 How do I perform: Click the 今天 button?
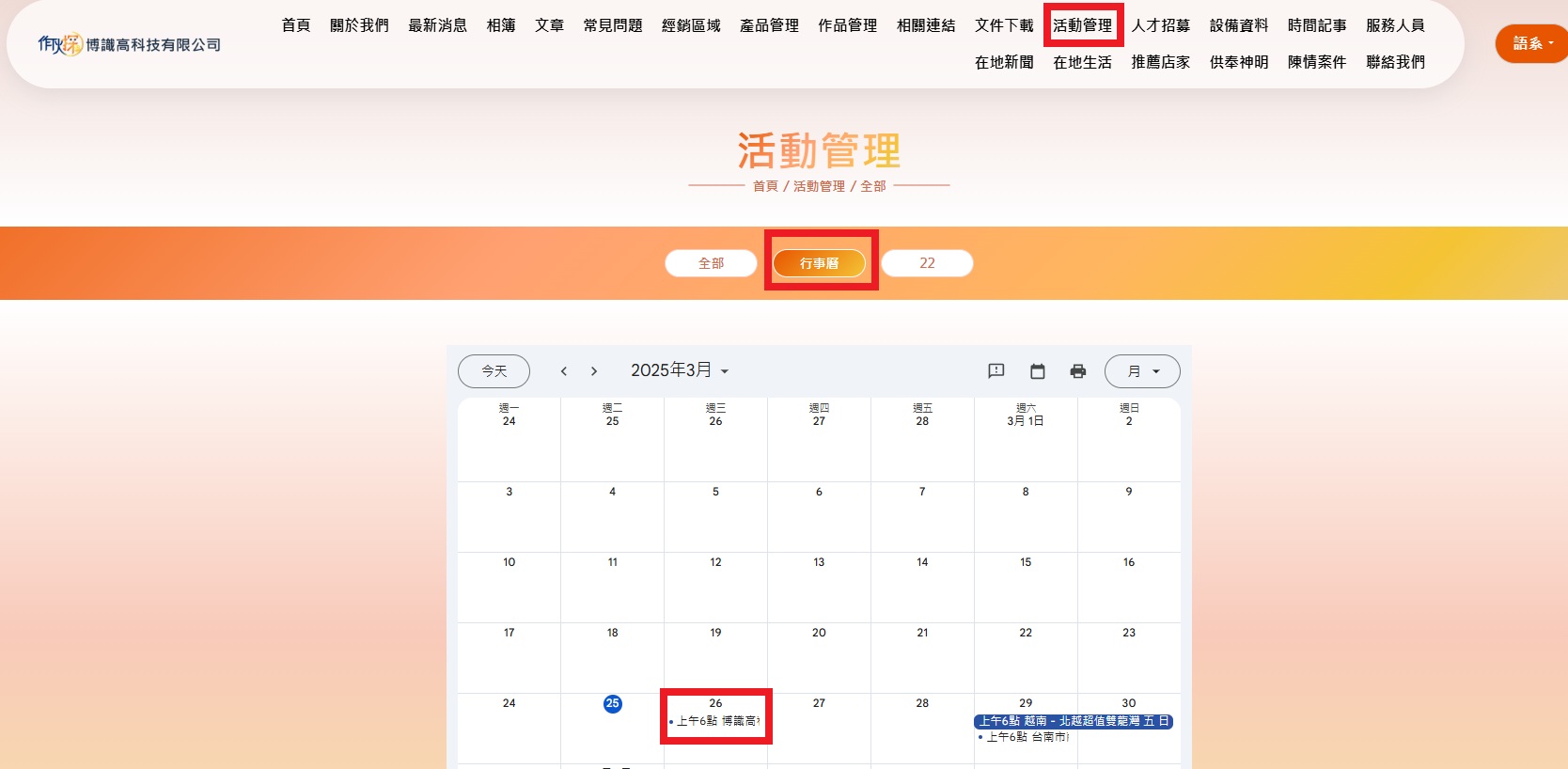click(494, 371)
